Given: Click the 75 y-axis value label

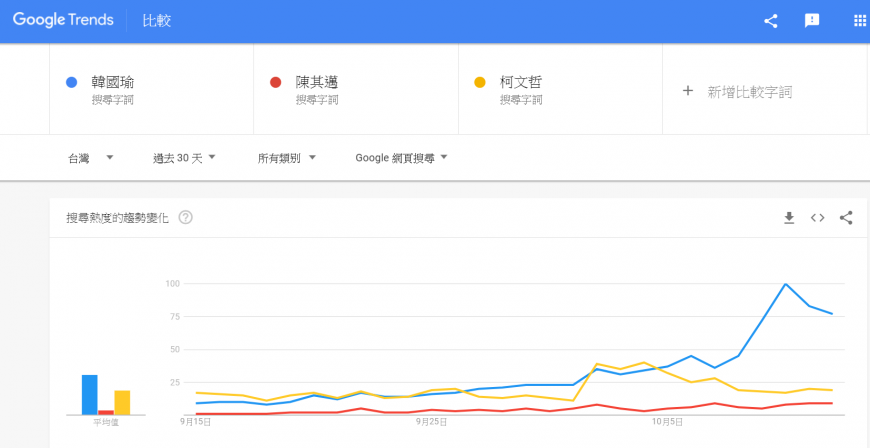Looking at the screenshot, I should click(x=176, y=316).
